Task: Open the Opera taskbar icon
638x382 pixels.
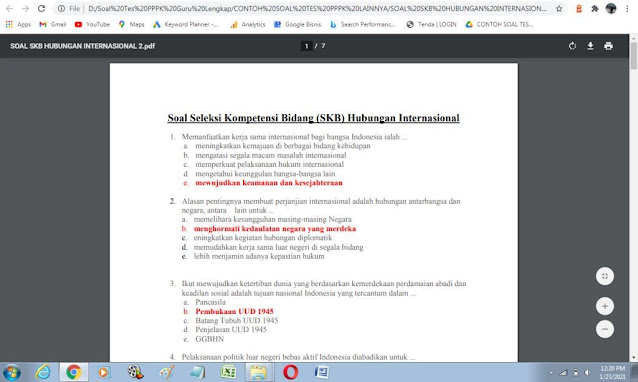Action: click(x=290, y=372)
